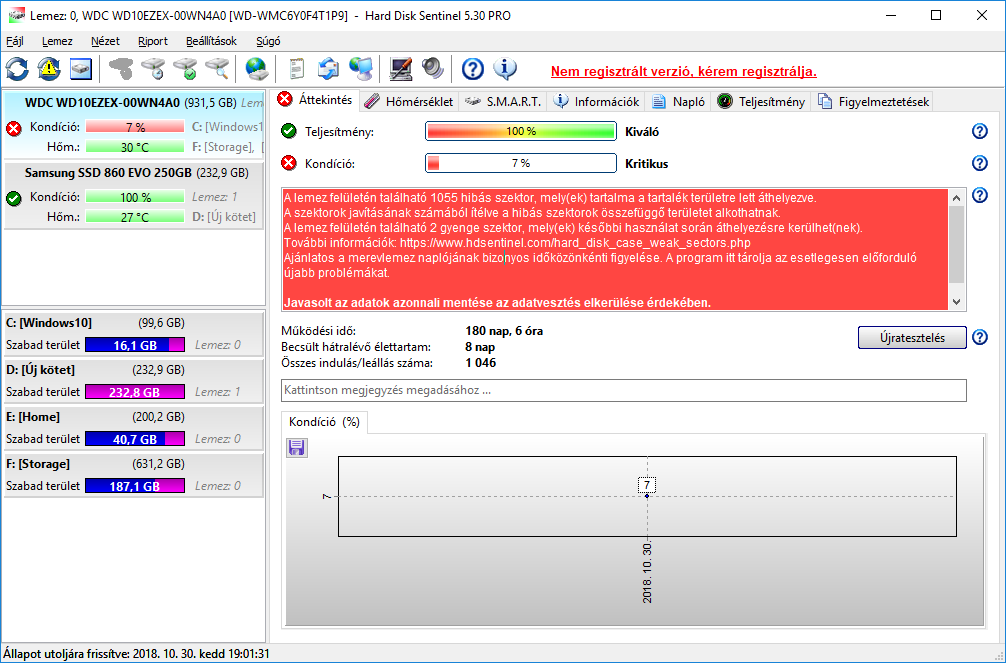Click red error icon beside WDC disk Kondíció
The height and width of the screenshot is (663, 1006).
click(13, 128)
